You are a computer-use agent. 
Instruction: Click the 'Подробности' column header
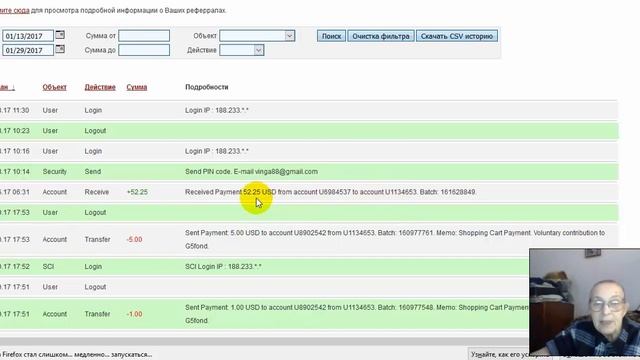click(207, 87)
